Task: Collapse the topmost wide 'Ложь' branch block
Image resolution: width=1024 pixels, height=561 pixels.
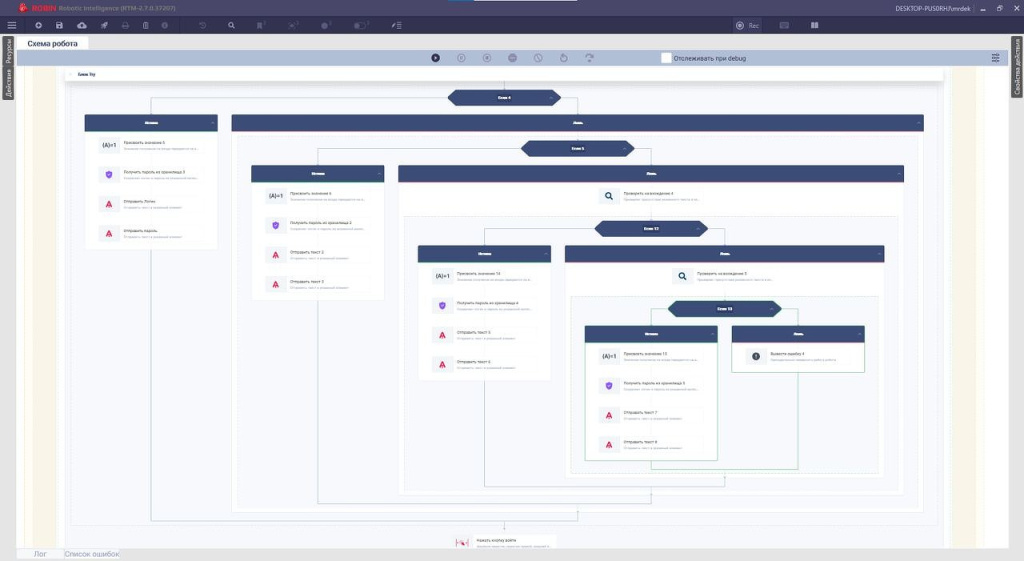Action: click(918, 123)
